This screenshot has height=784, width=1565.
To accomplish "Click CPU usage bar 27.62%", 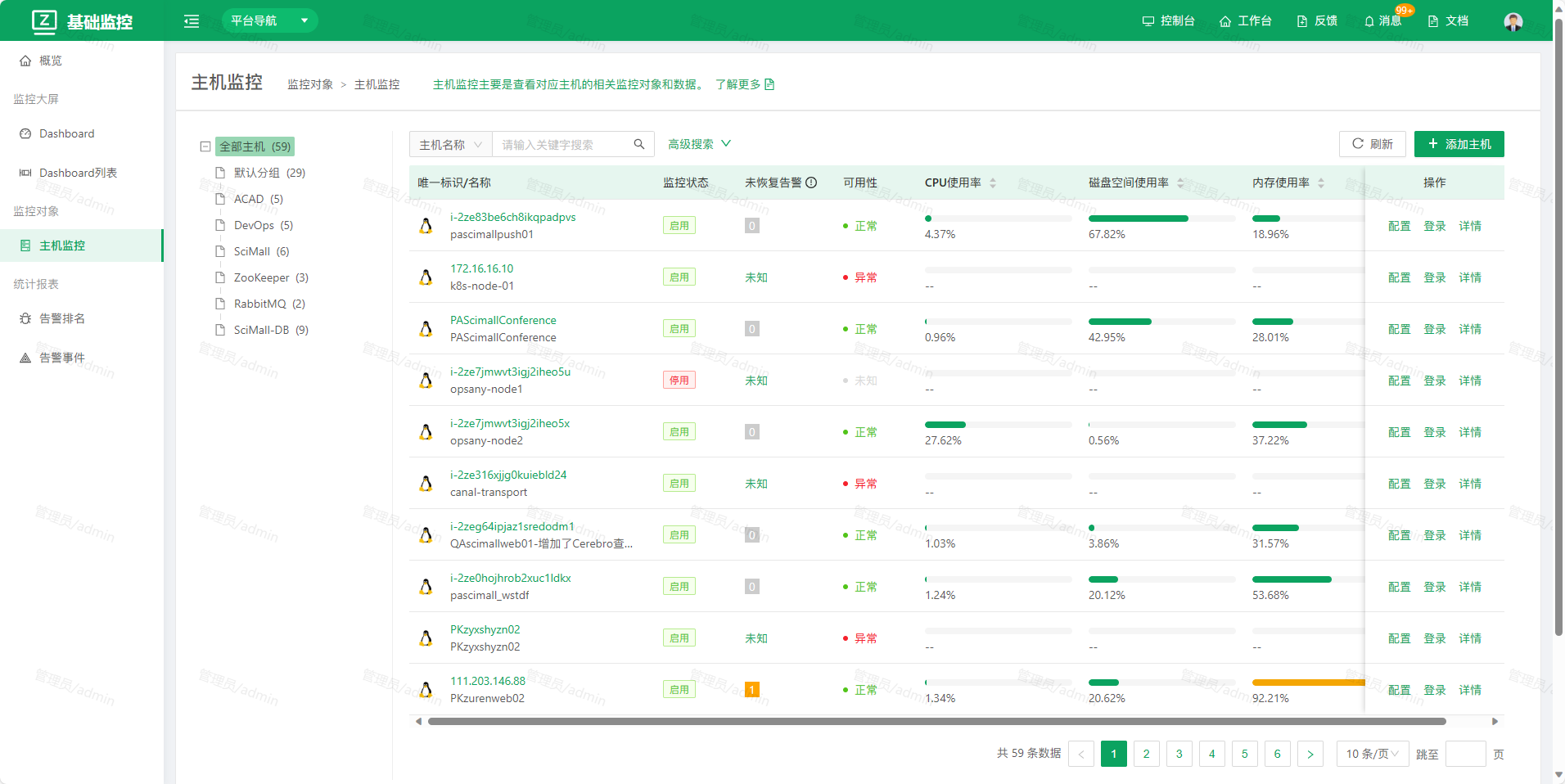I will [x=998, y=425].
